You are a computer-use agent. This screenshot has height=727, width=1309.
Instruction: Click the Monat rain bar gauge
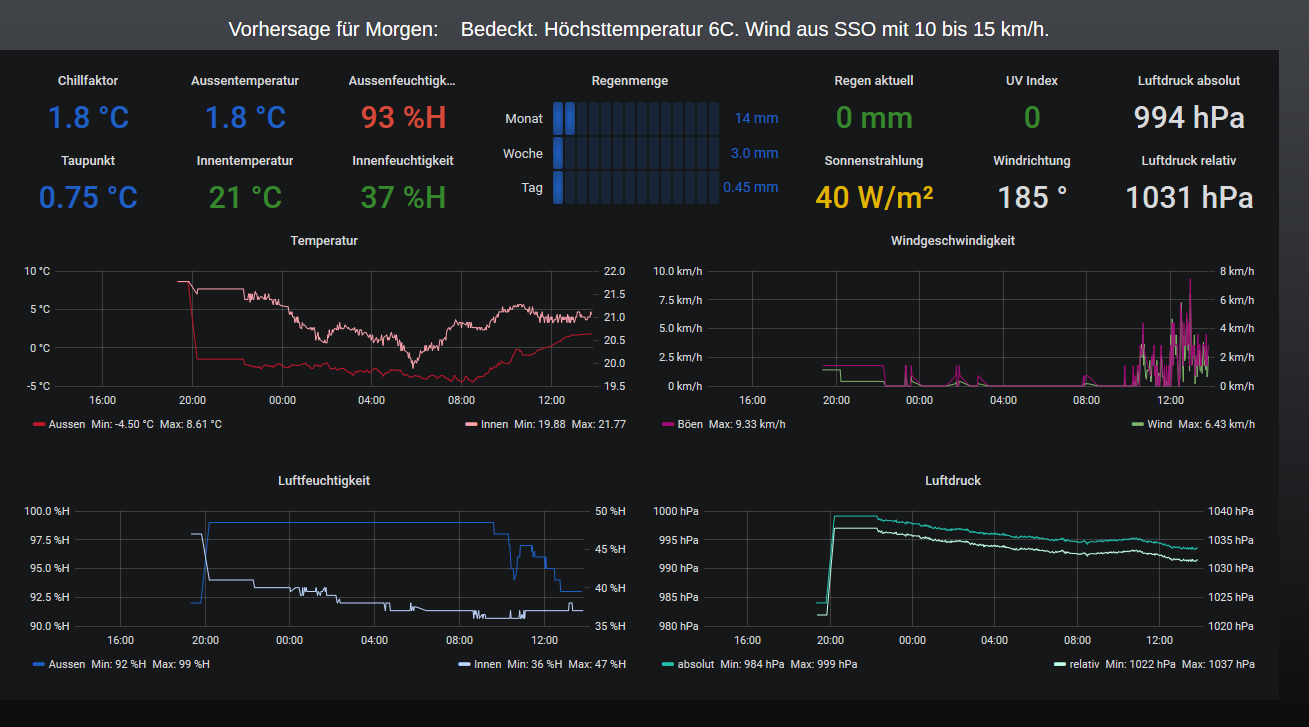(x=636, y=118)
